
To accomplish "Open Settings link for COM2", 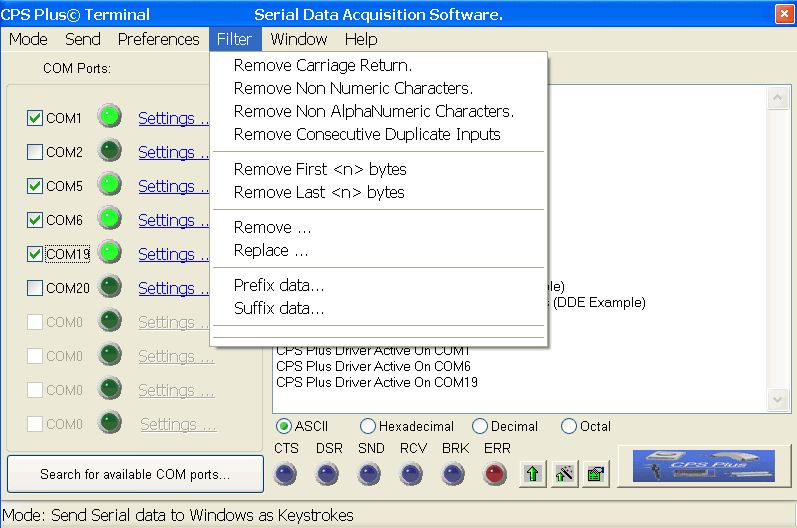I will (x=173, y=152).
